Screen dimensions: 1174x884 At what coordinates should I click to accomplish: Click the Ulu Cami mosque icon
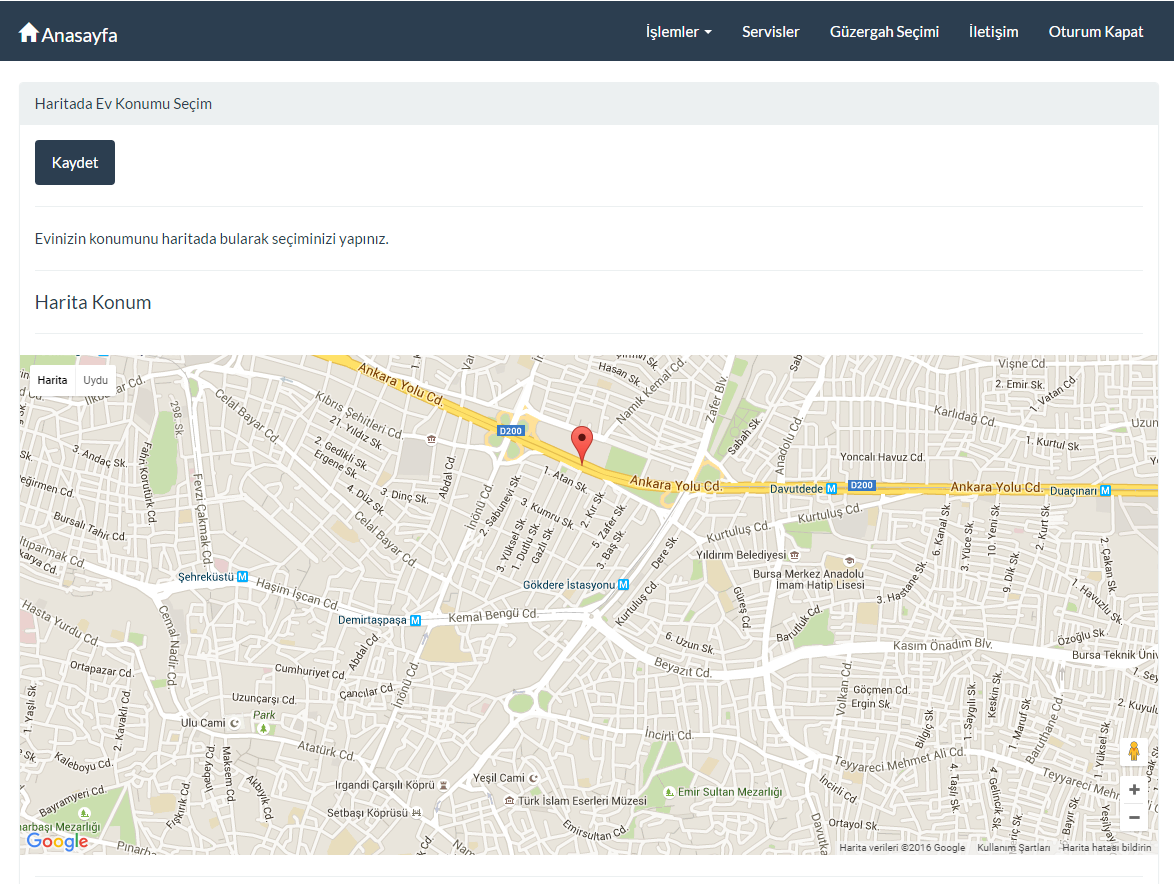pos(234,723)
